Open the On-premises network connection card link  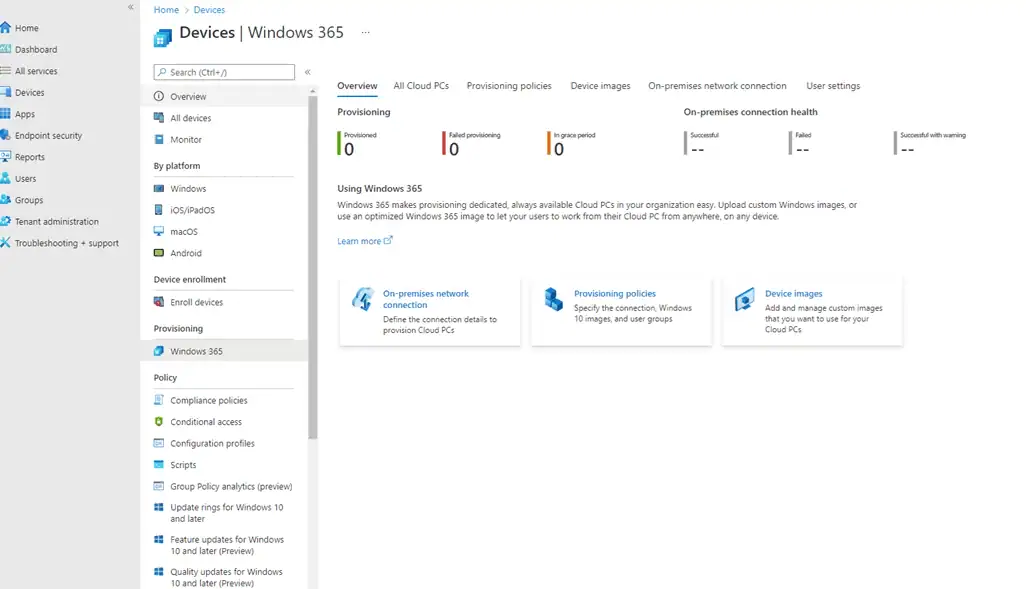(426, 299)
